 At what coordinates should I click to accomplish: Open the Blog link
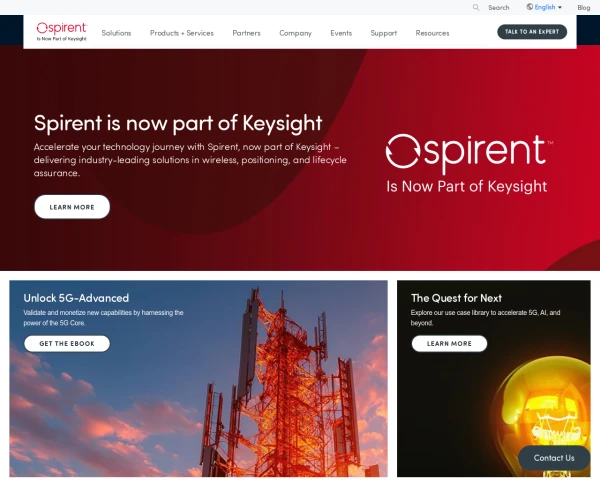point(584,7)
